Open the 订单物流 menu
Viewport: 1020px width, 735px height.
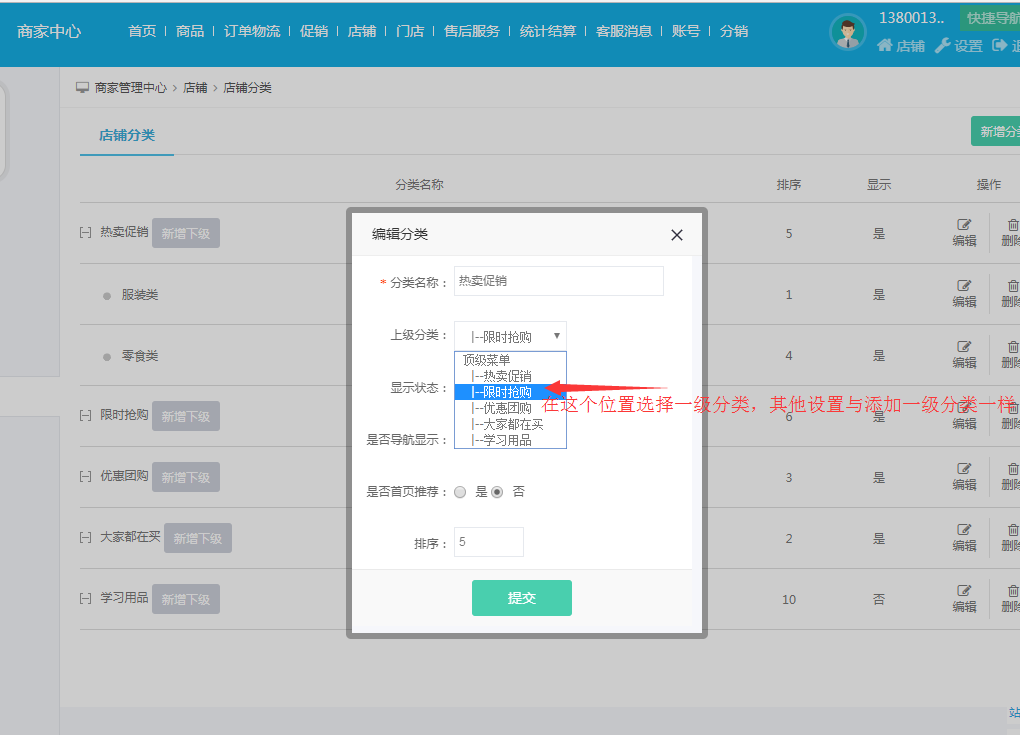[x=252, y=31]
